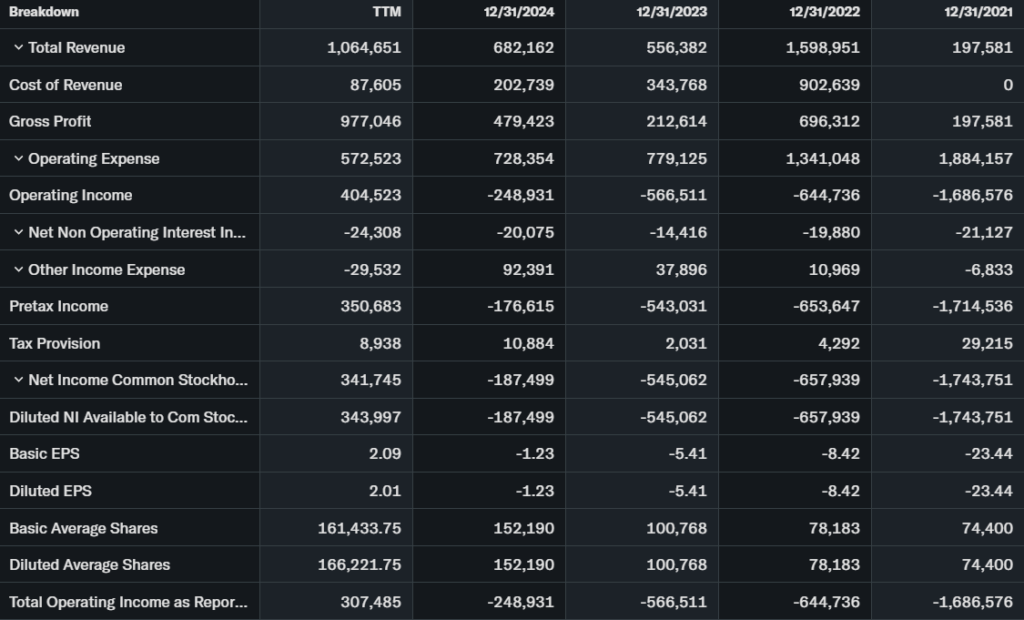Click TTM Total Revenue value 1,064,651

pyautogui.click(x=364, y=48)
